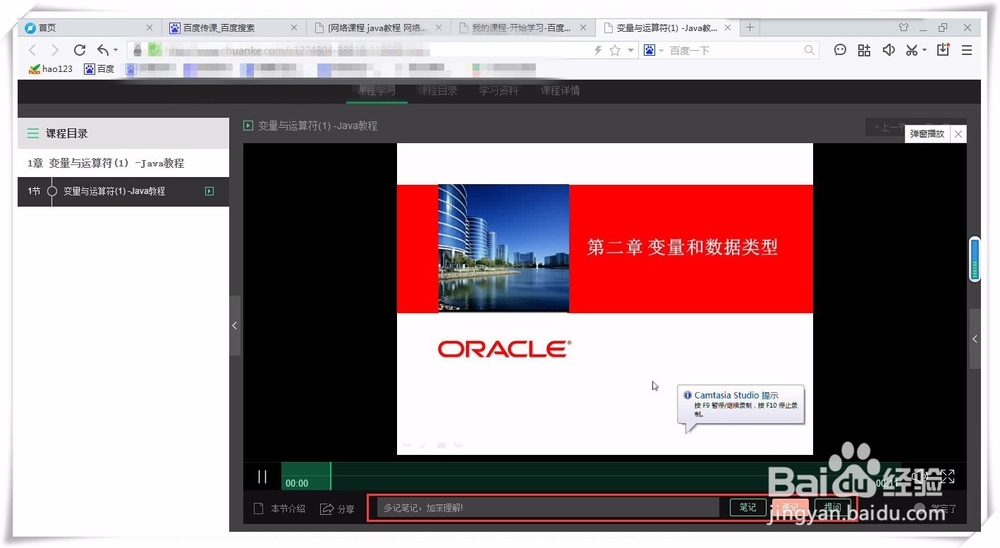Image resolution: width=1000 pixels, height=548 pixels.
Task: Click the 笔记 note button
Action: 747,507
